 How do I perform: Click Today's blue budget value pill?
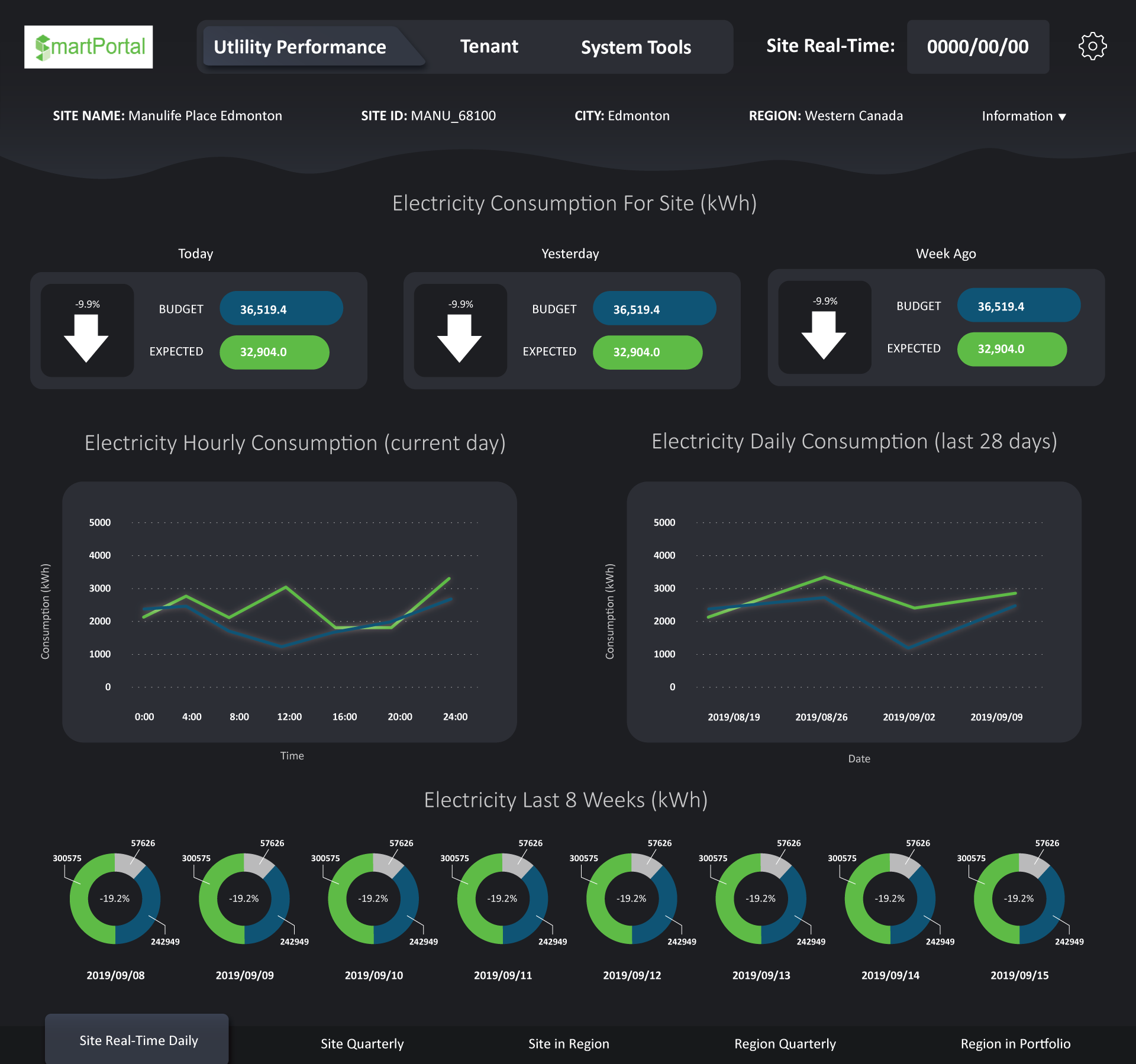(281, 309)
